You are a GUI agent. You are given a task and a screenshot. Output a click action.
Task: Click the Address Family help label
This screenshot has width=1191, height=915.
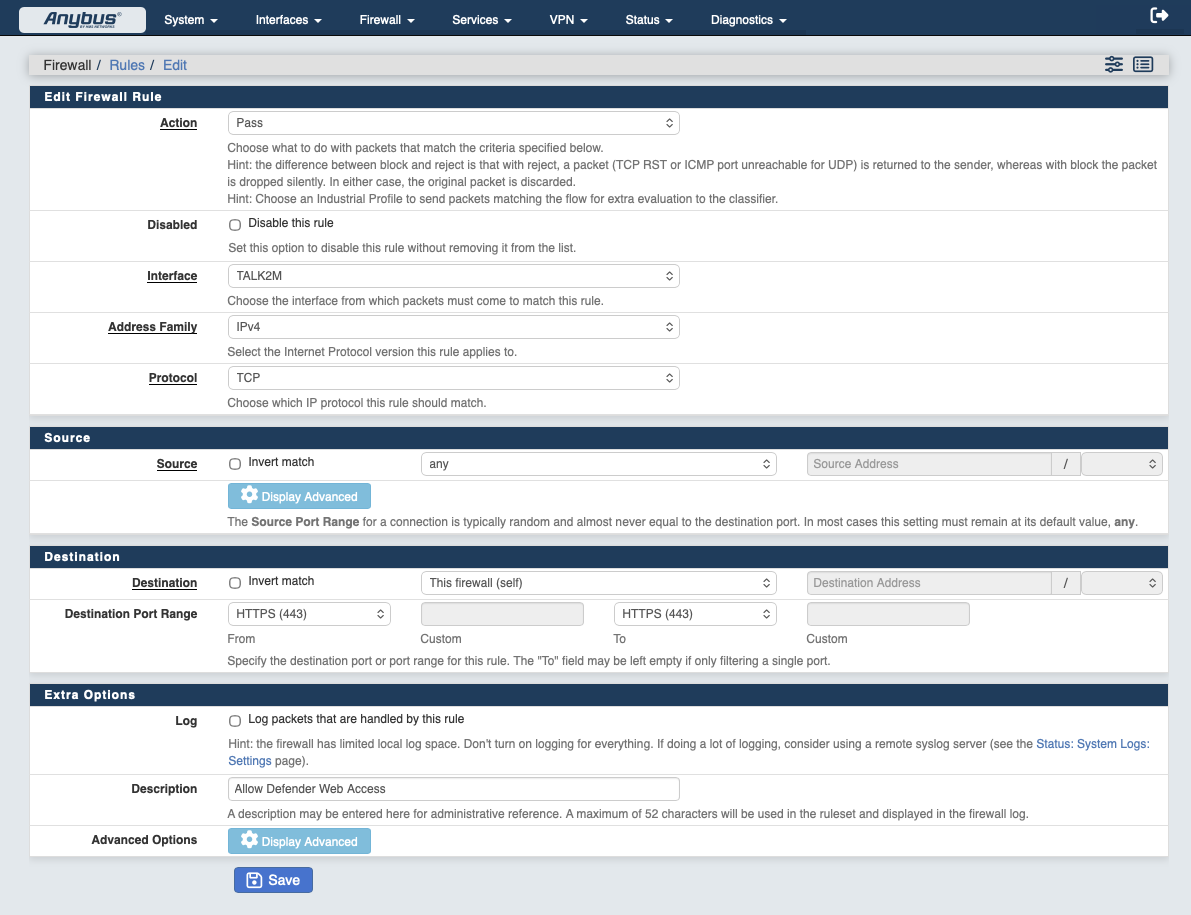point(153,327)
